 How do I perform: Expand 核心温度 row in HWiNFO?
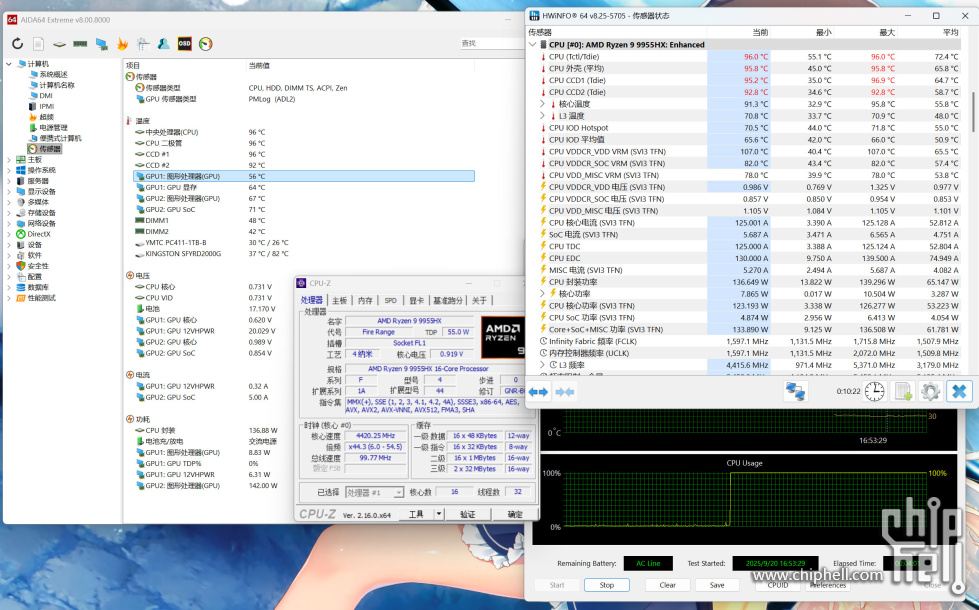coord(542,104)
